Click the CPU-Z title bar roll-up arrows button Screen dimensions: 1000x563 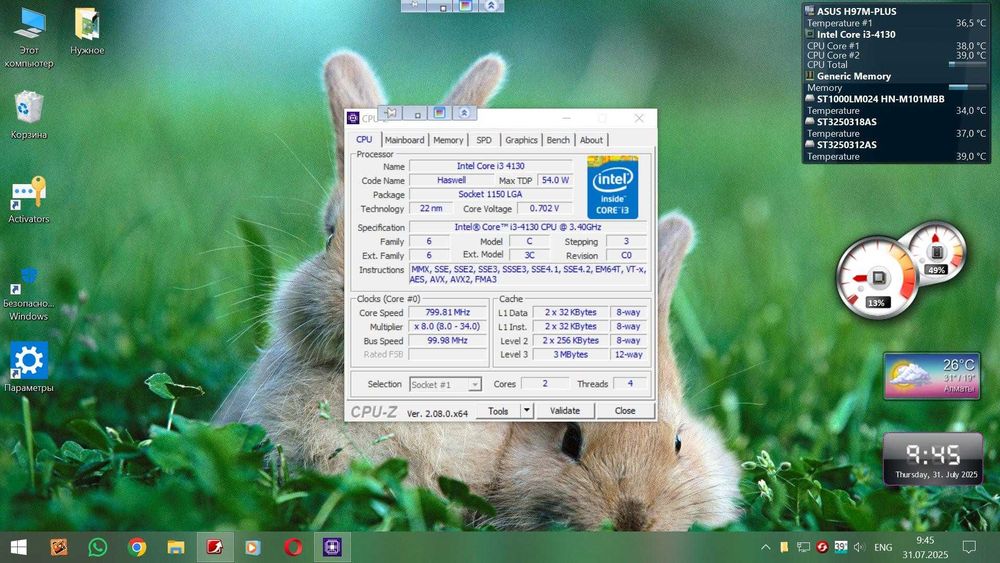click(x=464, y=113)
